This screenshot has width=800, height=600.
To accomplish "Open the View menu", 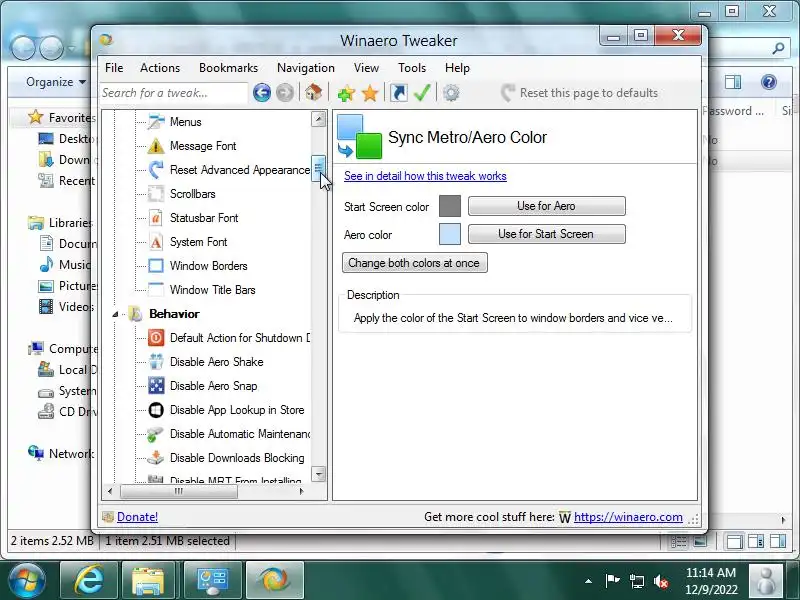I will 366,68.
